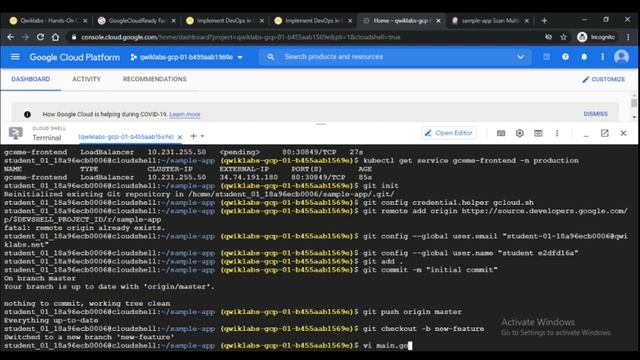Screen dimensions: 640x360
Task: Open Cloud Shell terminal settings gear
Action: tap(520, 133)
